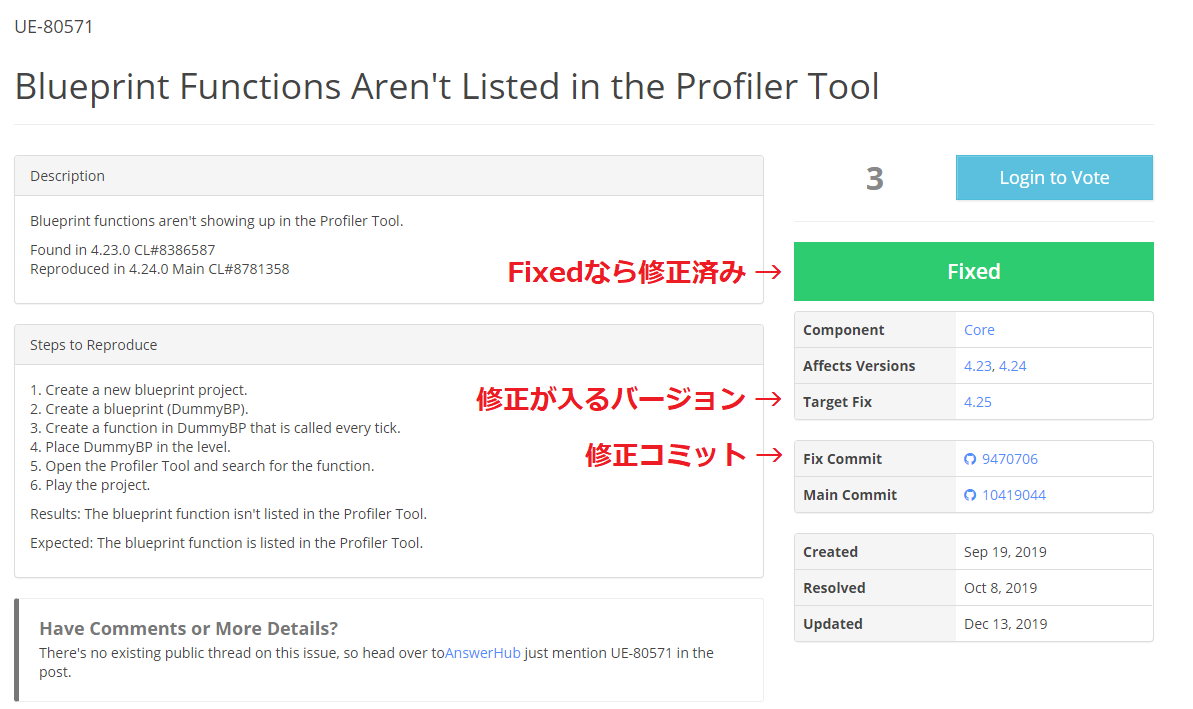
Task: Click the GitHub icon beside 9470706
Action: pyautogui.click(x=970, y=459)
